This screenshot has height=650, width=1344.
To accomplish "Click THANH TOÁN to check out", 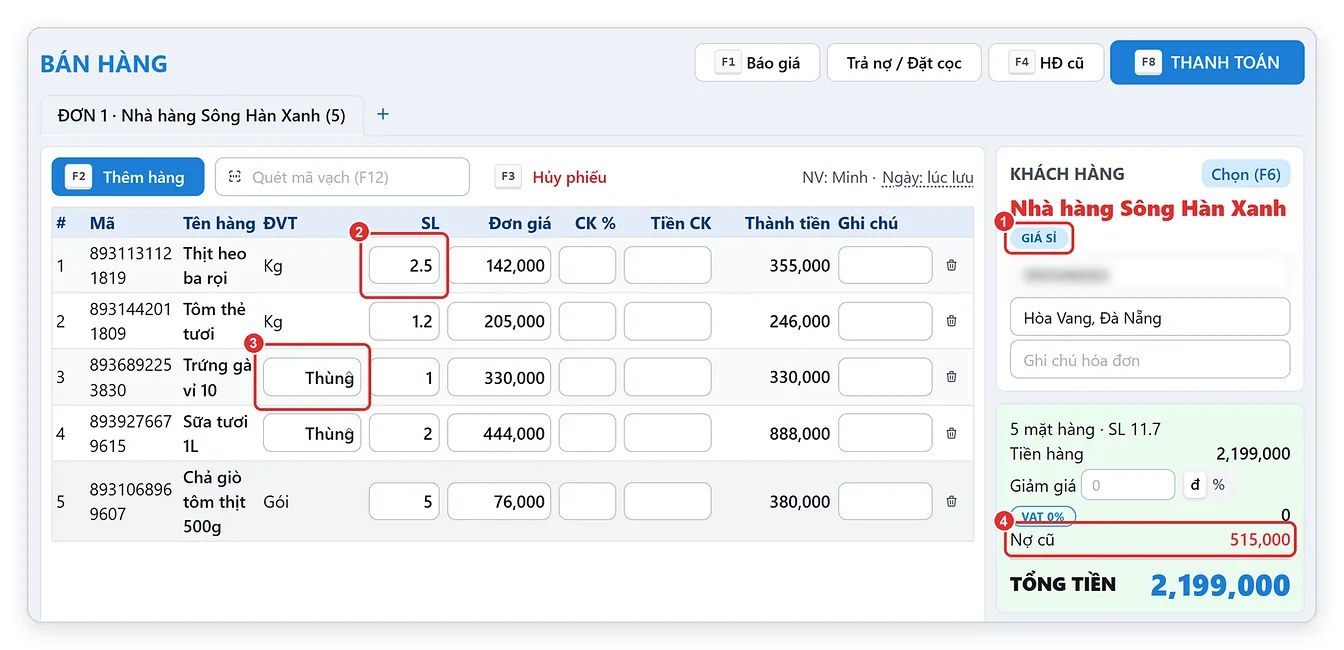I will 1207,62.
